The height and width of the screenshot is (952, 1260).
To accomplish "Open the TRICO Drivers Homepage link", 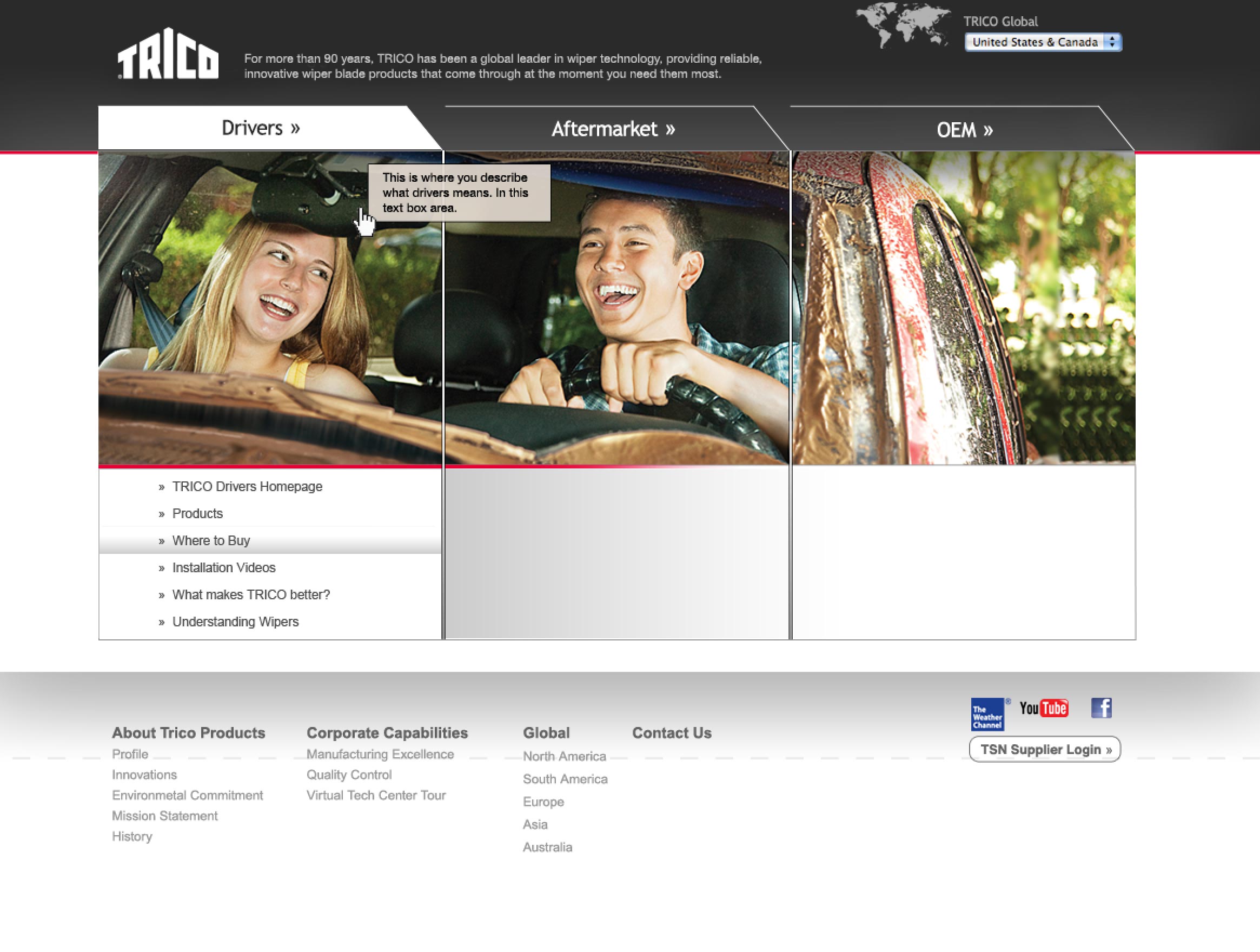I will click(x=247, y=486).
